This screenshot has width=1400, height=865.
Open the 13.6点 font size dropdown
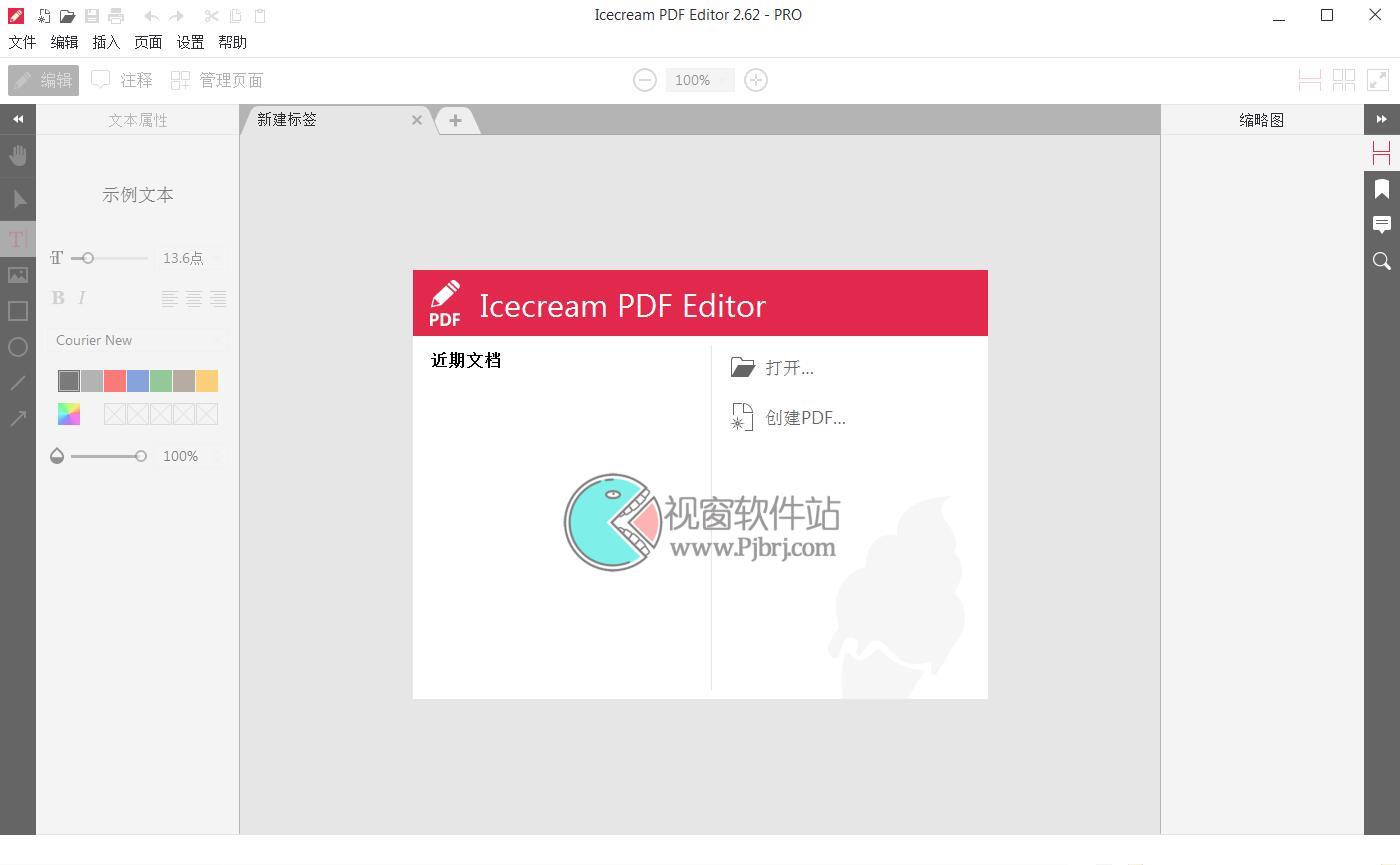(191, 258)
